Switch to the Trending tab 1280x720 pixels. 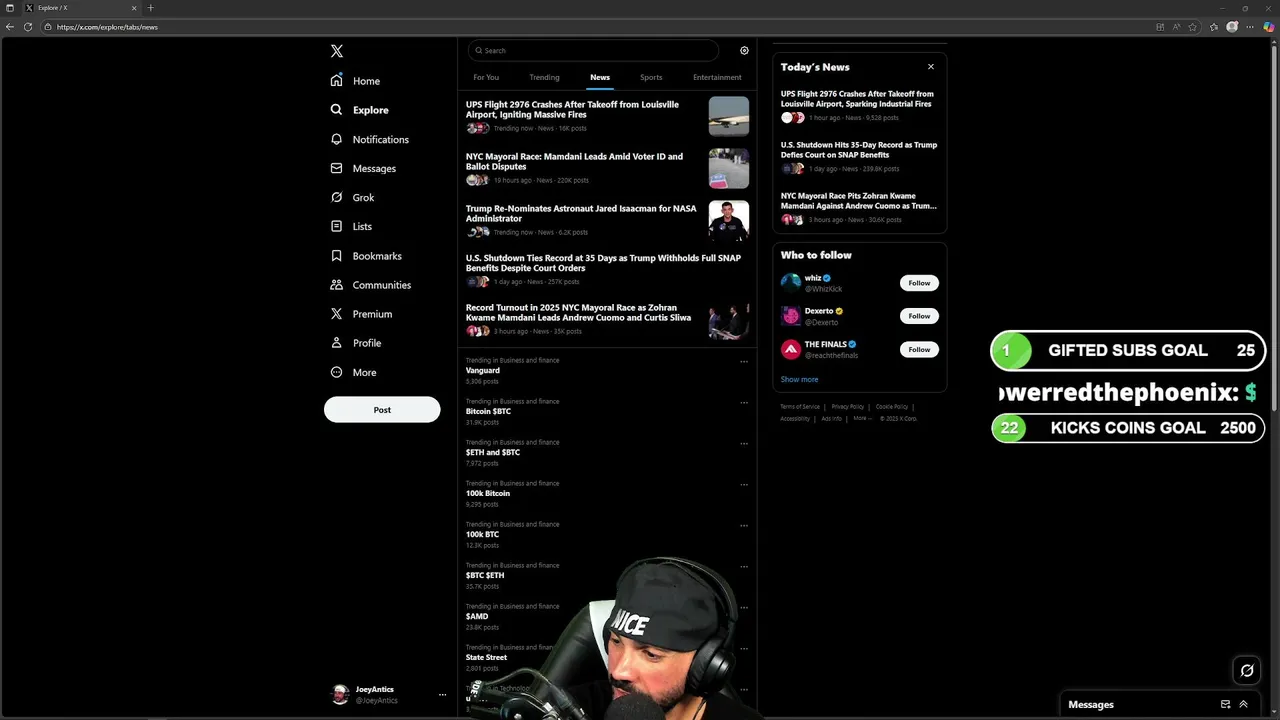(544, 77)
